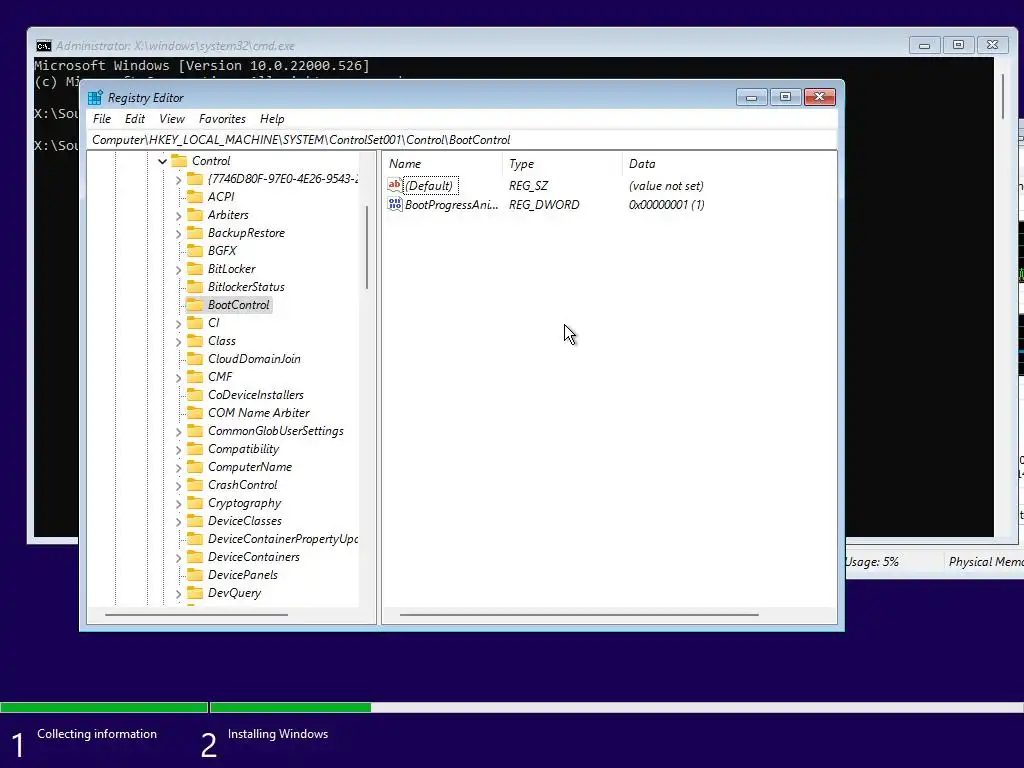
Task: Select the BitLocker key label
Action: point(231,269)
